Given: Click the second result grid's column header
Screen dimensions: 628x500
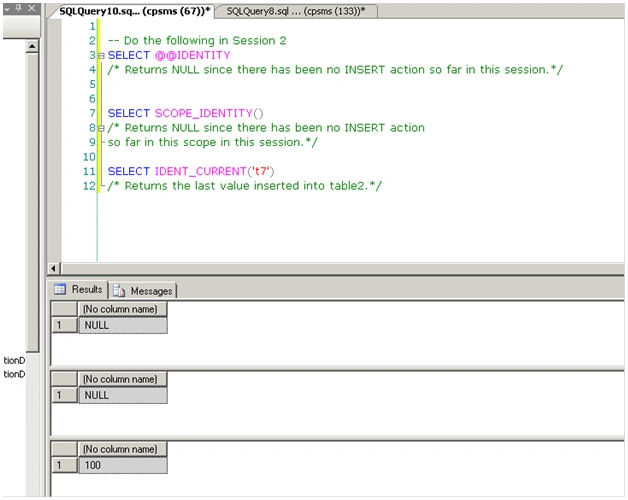Looking at the screenshot, I should click(123, 379).
